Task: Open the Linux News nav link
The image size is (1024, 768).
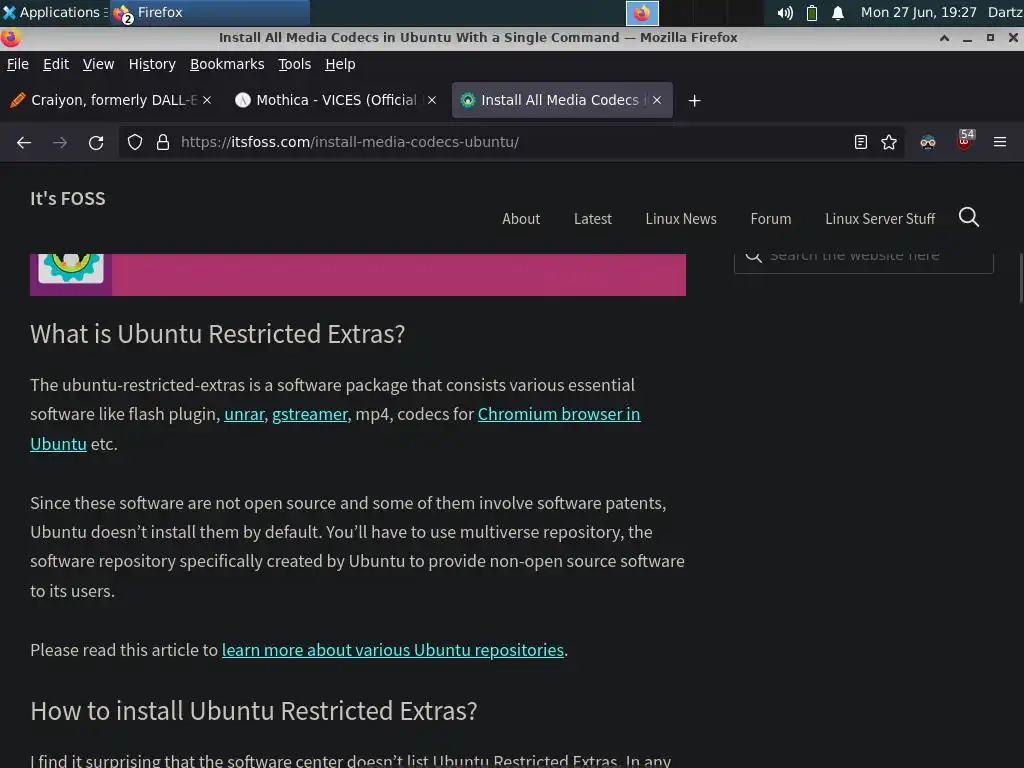Action: click(x=681, y=219)
